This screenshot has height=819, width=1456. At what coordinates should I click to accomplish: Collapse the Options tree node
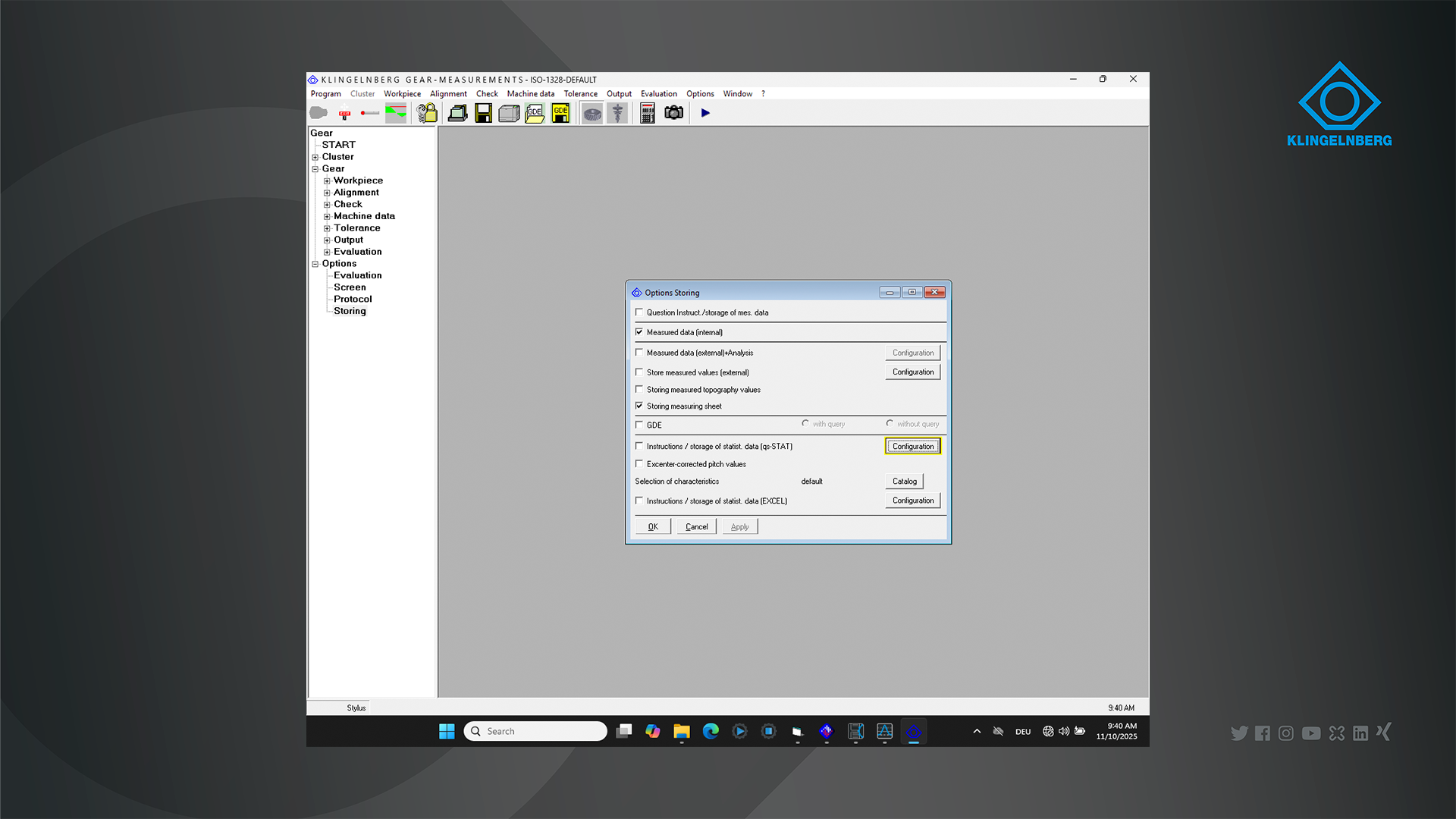point(315,264)
